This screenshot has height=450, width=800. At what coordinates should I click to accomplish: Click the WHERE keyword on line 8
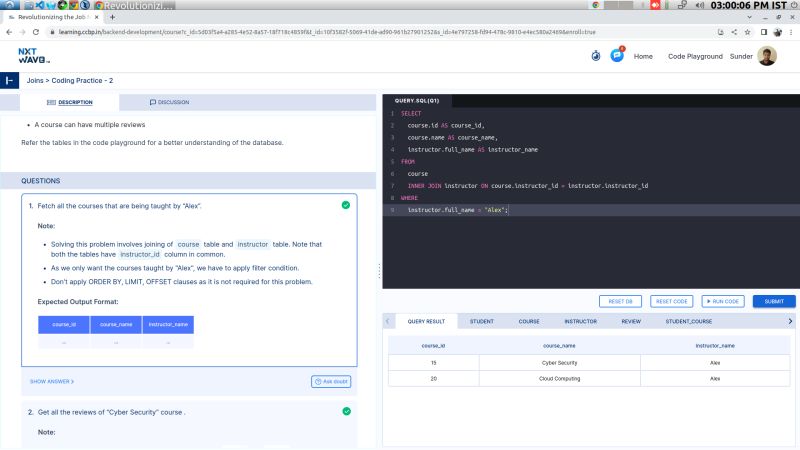409,198
